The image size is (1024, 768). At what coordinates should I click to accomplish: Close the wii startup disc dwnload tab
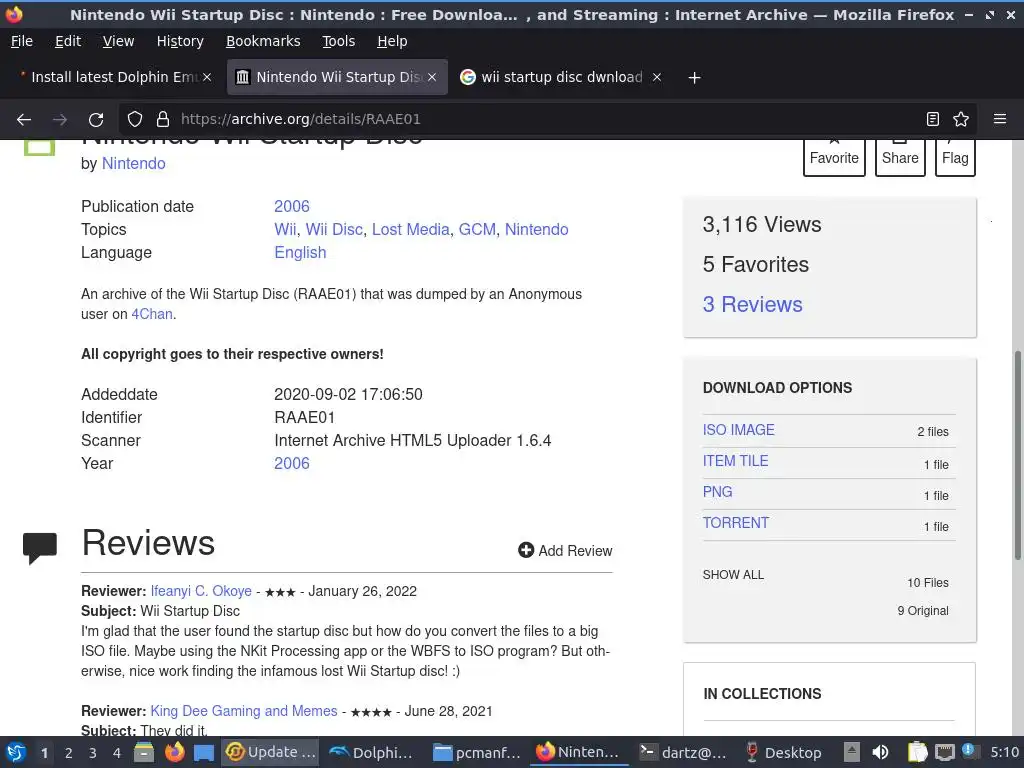[657, 77]
